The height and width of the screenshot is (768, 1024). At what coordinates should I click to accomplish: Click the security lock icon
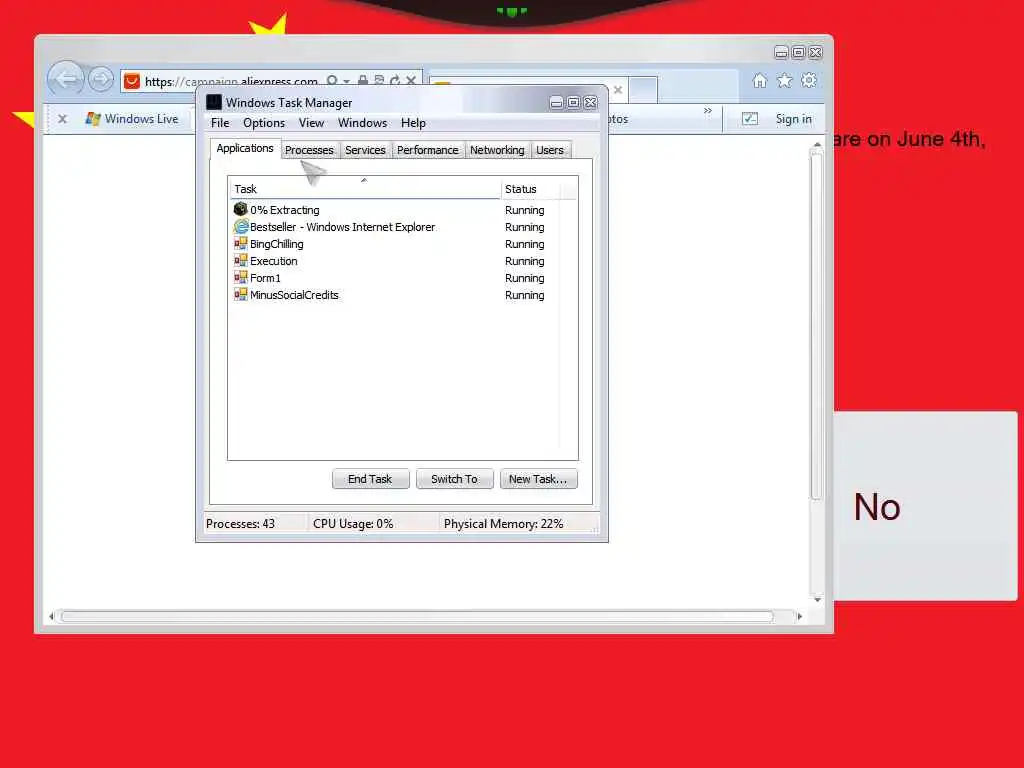coord(362,80)
